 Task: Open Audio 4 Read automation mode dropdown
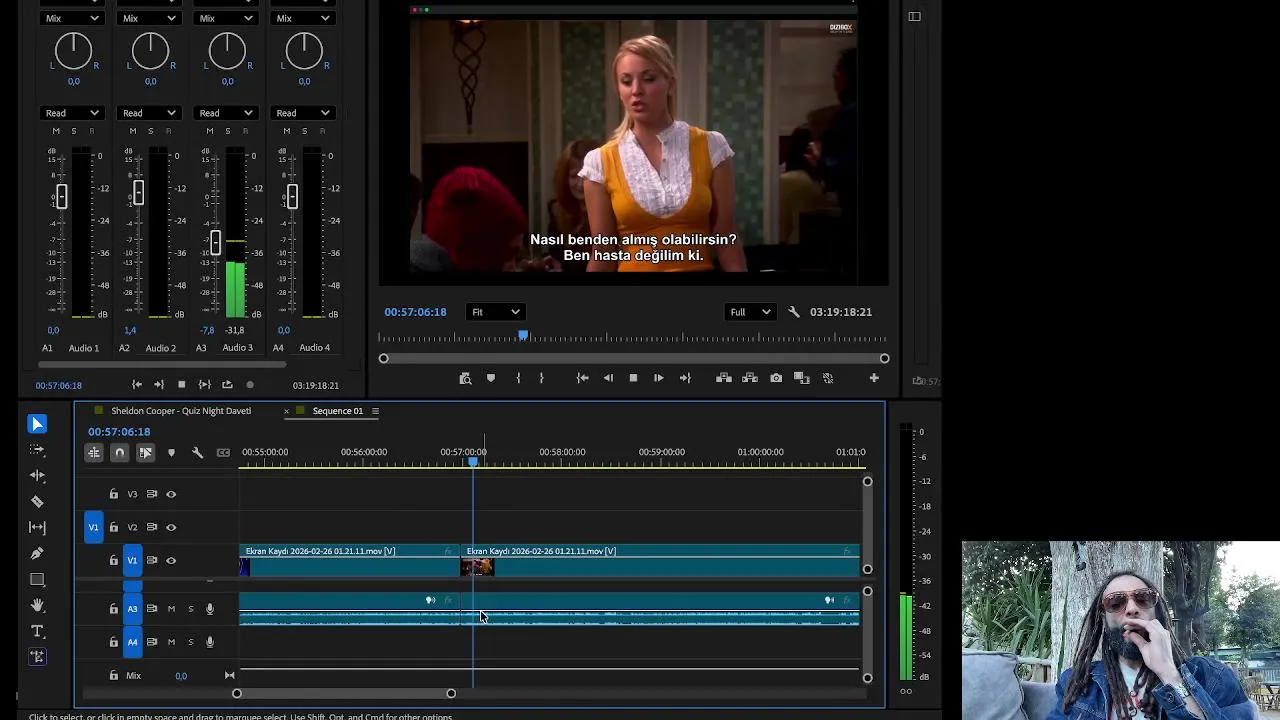pyautogui.click(x=303, y=113)
